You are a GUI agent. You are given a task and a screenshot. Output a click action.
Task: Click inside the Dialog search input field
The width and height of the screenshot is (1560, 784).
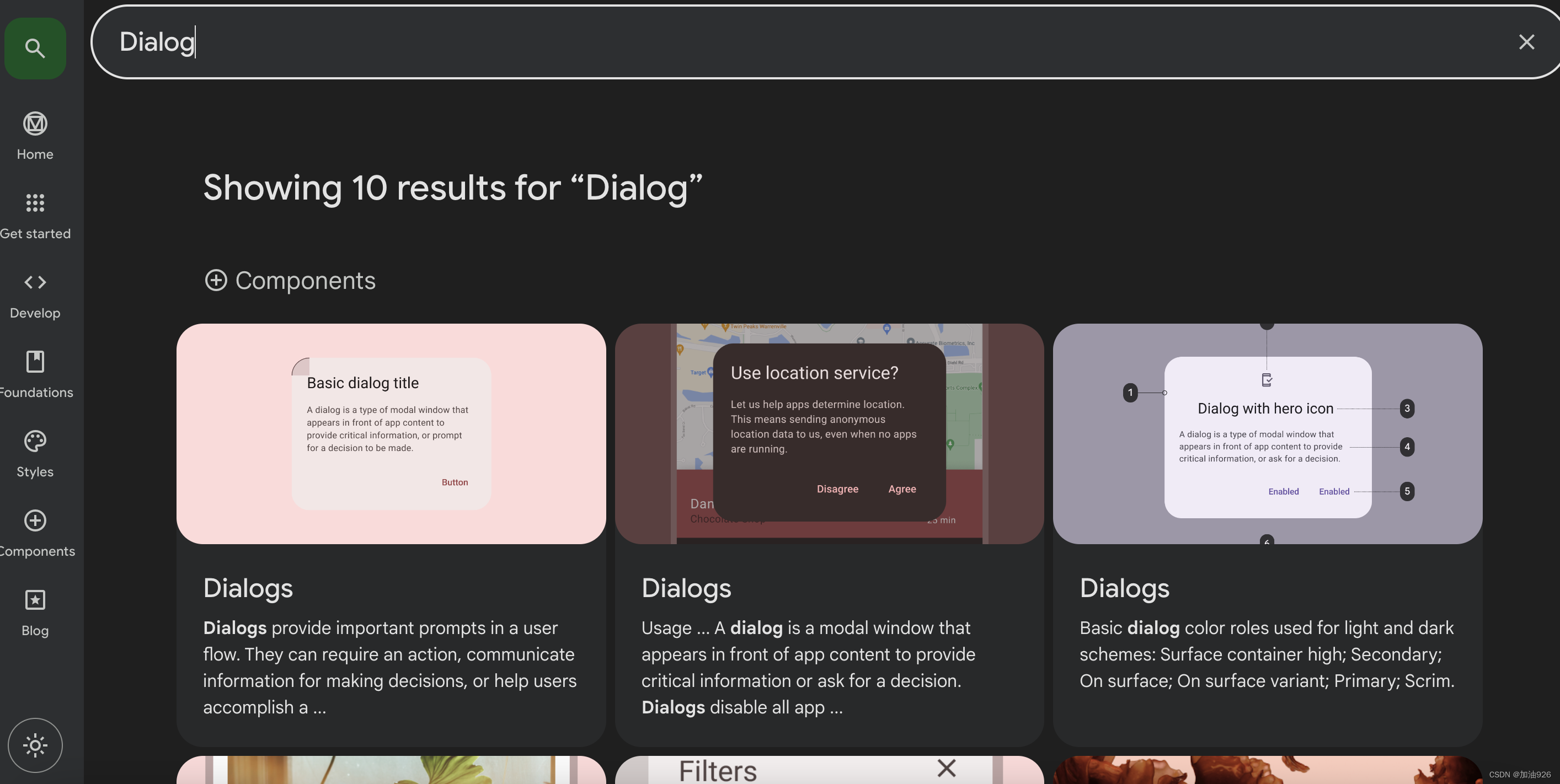click(424, 42)
